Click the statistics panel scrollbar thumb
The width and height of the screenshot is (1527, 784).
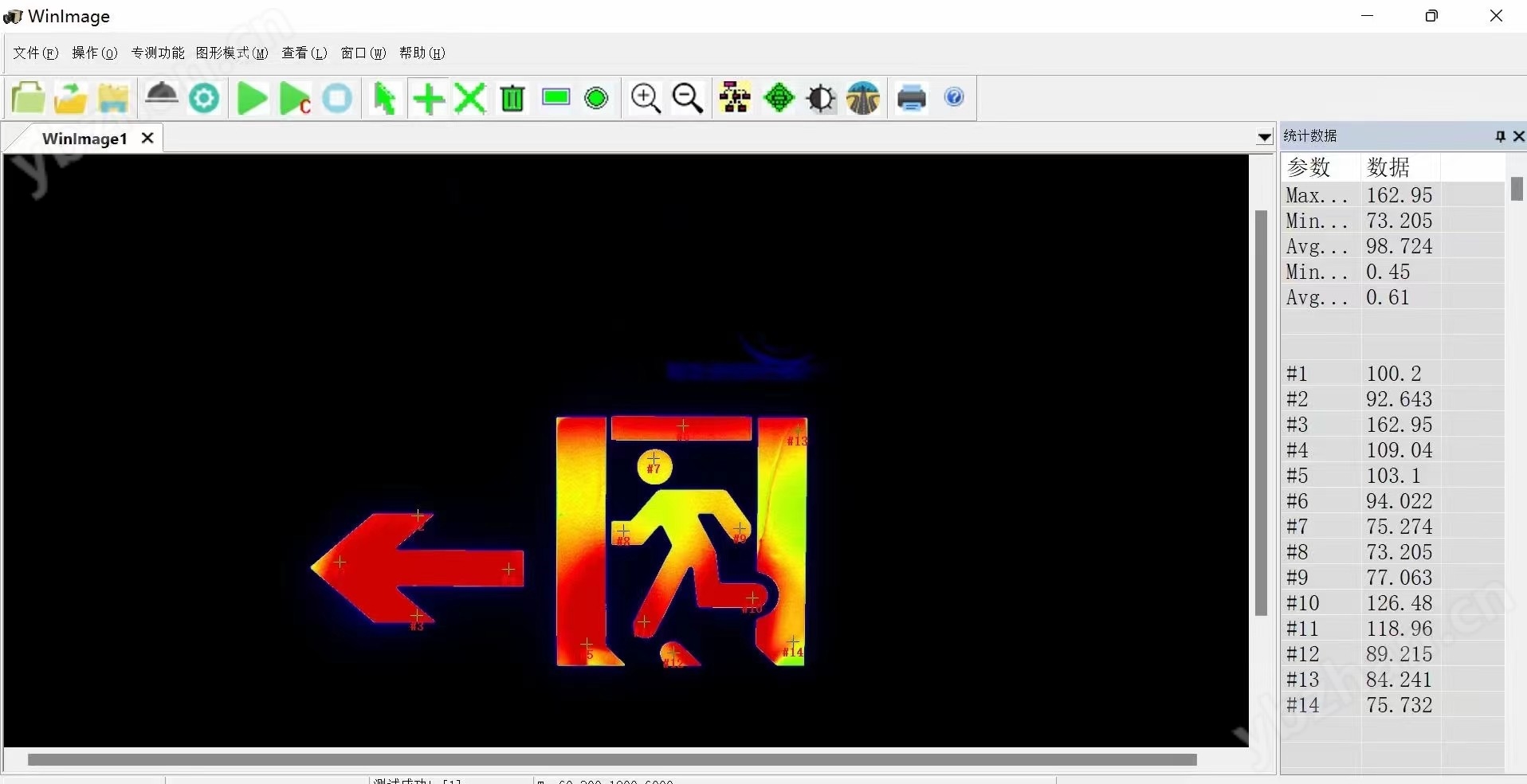1517,189
